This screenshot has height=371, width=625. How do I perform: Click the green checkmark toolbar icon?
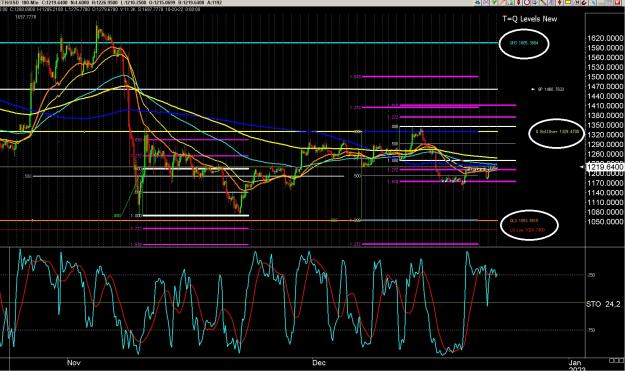[x=494, y=2]
